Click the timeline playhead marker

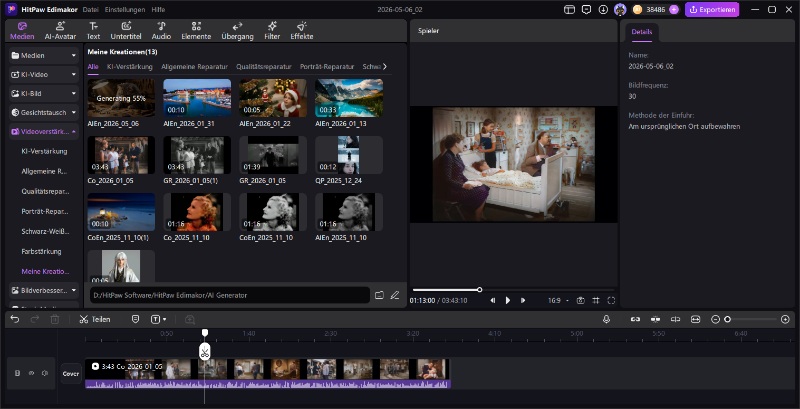pos(205,333)
